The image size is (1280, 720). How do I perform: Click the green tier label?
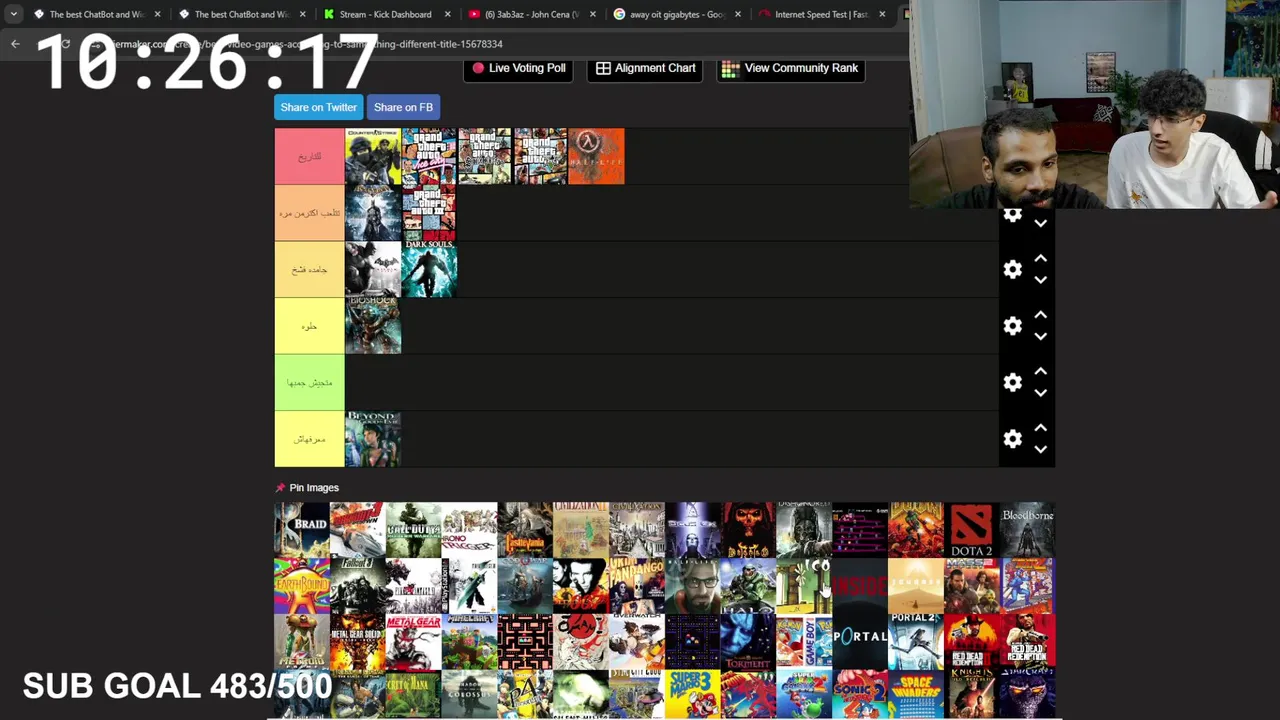coord(309,383)
